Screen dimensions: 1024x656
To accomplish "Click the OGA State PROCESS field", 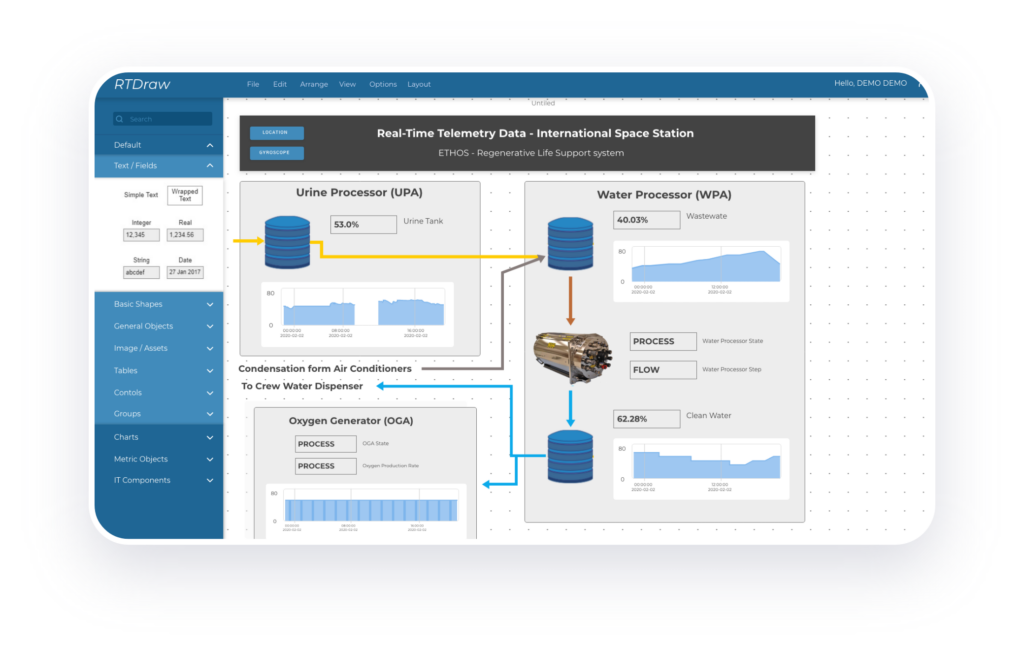I will (x=325, y=444).
